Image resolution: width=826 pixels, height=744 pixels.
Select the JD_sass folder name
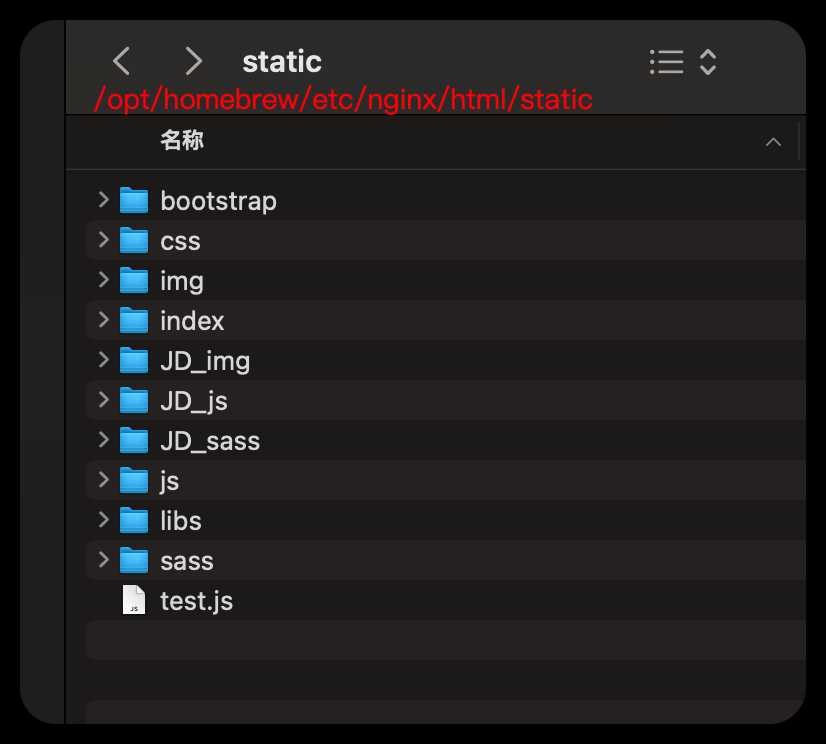coord(210,441)
